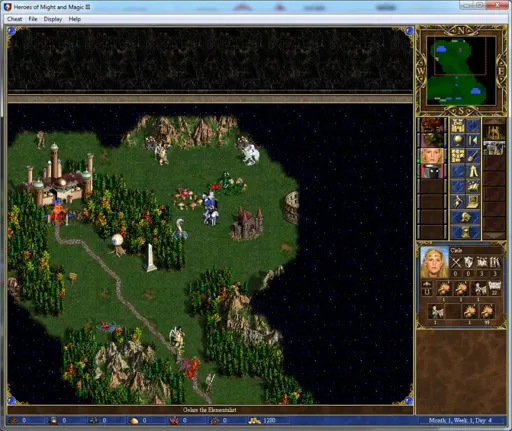
Task: End turn with the hourglass icon
Action: [x=466, y=232]
